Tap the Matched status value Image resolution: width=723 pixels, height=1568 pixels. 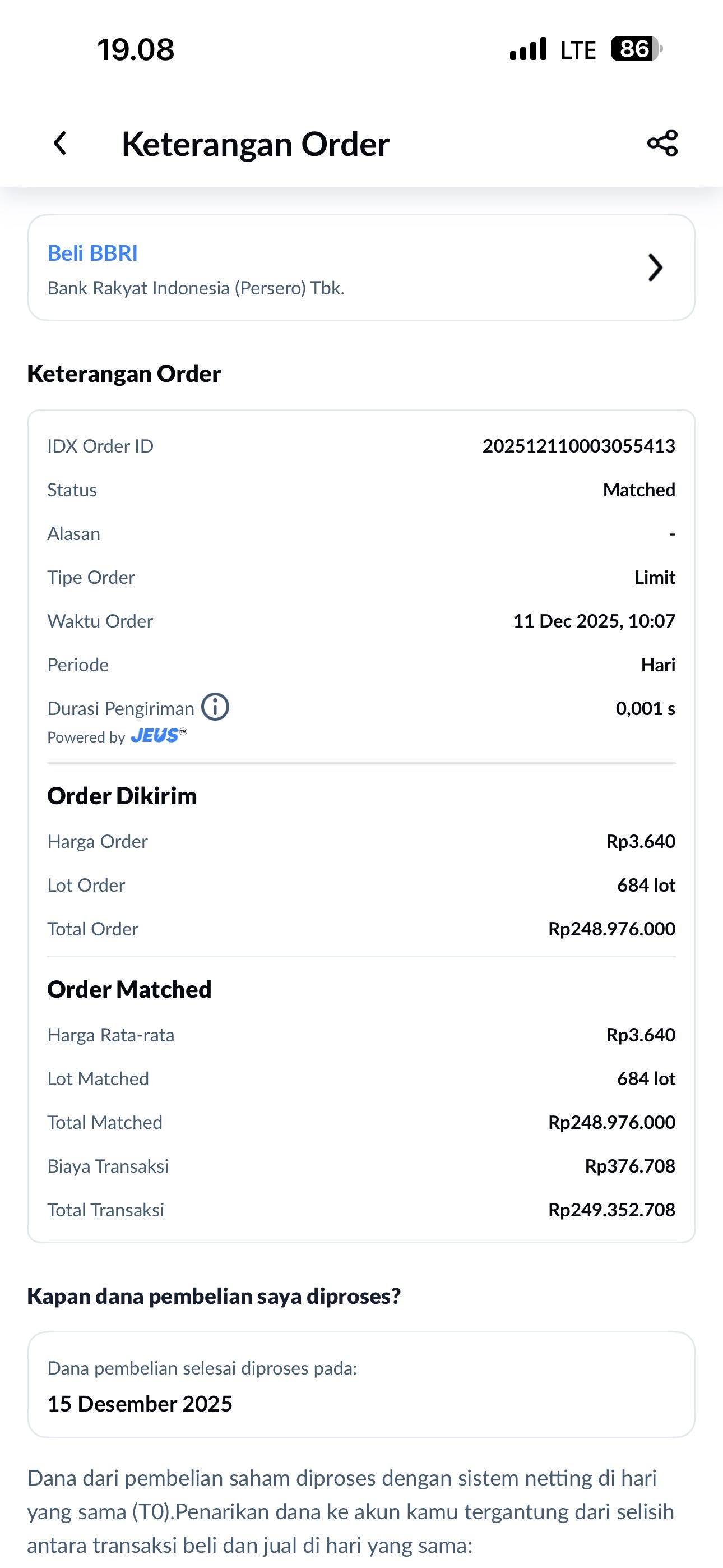click(x=639, y=490)
